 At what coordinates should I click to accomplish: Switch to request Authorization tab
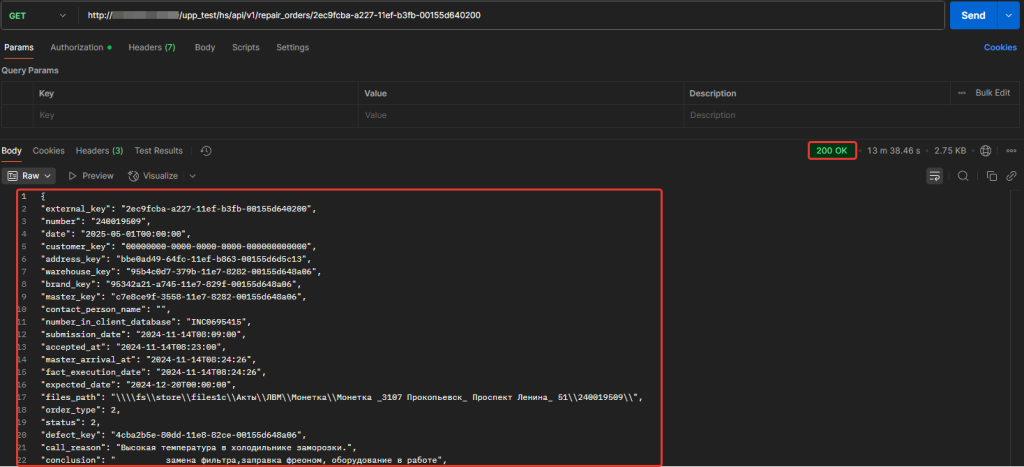[x=80, y=47]
